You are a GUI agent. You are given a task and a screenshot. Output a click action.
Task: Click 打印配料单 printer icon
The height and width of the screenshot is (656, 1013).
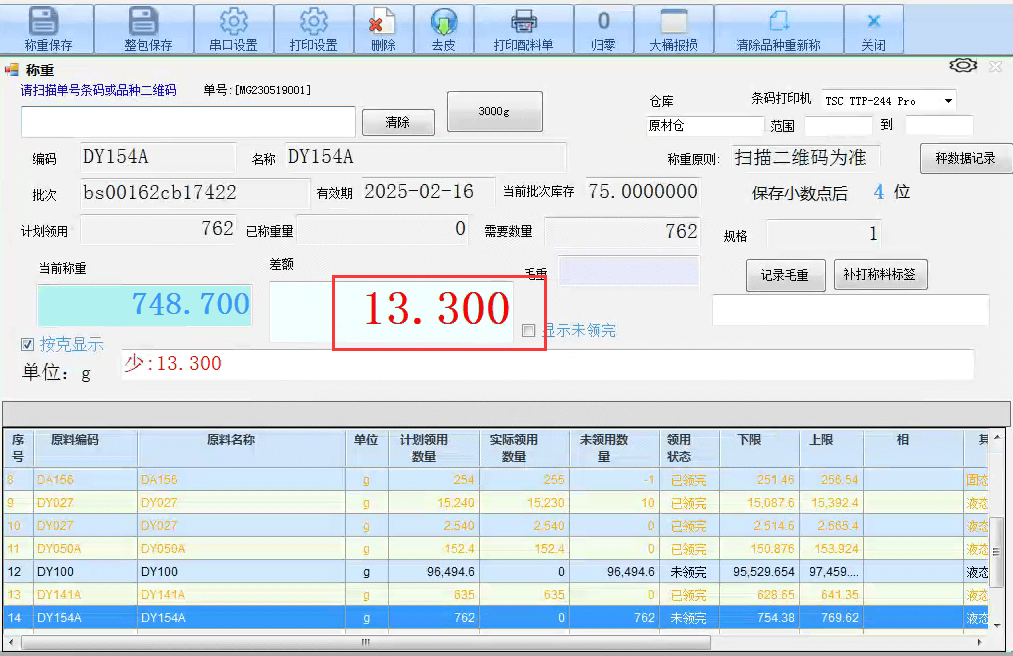523,21
